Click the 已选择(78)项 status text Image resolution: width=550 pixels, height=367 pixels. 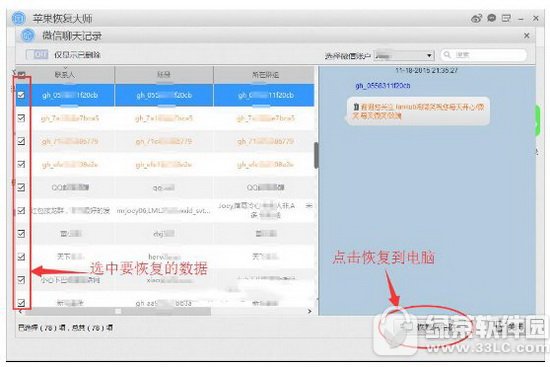pyautogui.click(x=66, y=328)
